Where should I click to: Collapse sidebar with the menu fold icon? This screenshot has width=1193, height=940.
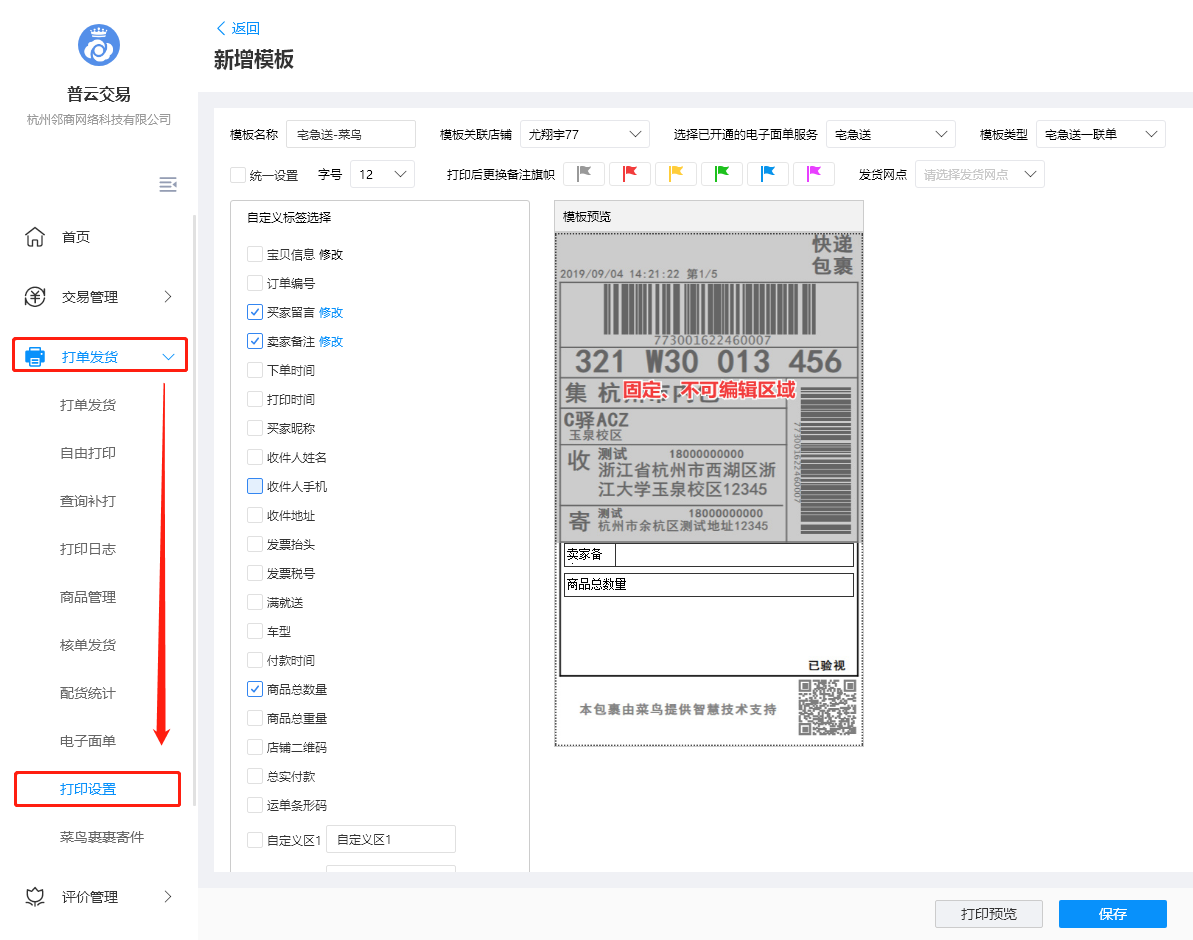coord(167,184)
